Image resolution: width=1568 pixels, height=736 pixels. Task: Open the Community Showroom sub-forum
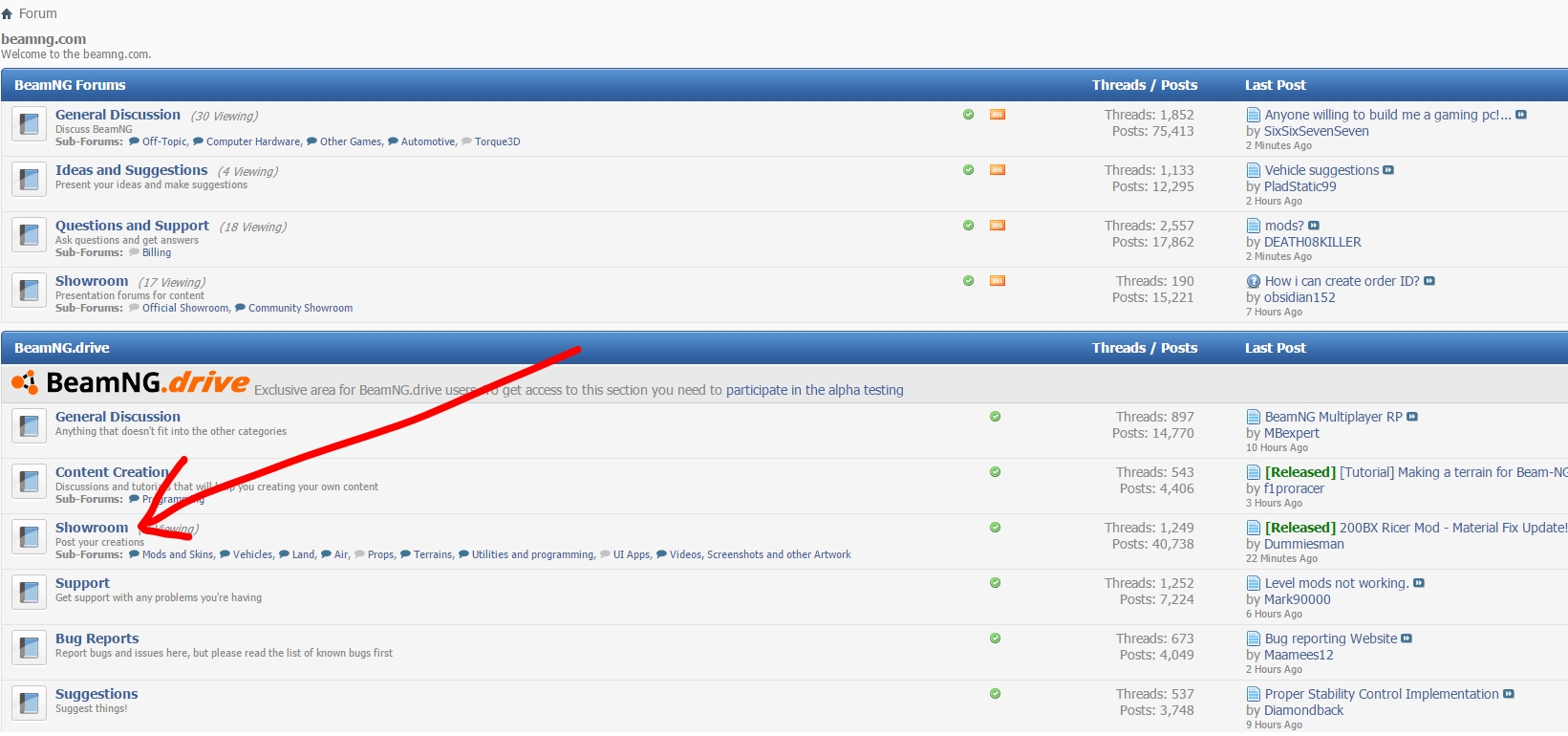coord(301,308)
